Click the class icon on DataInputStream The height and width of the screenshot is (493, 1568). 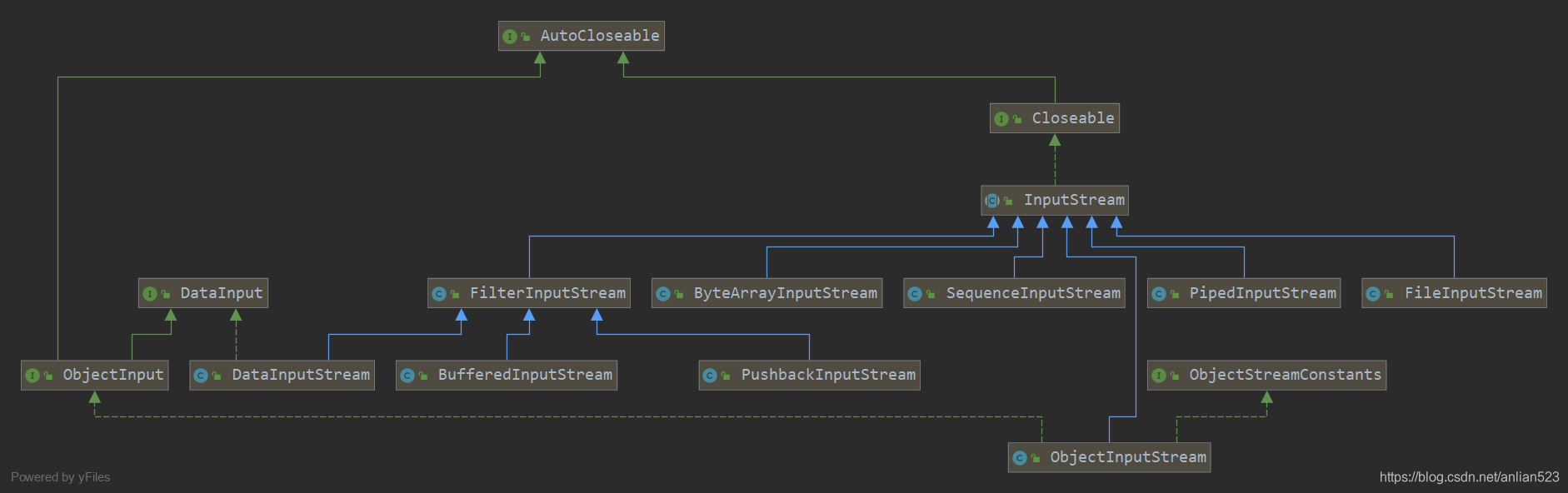(201, 376)
